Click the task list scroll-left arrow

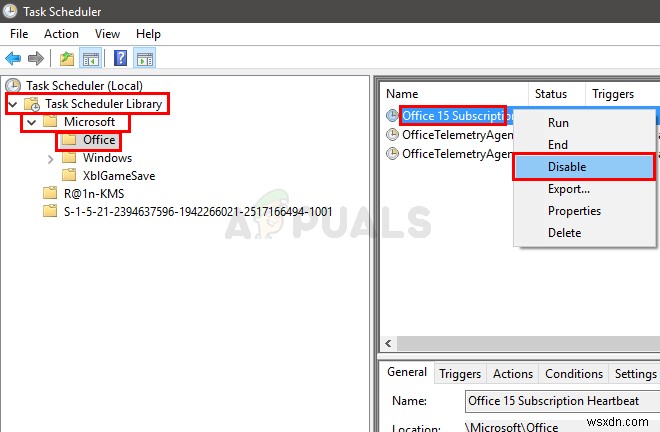coord(389,343)
